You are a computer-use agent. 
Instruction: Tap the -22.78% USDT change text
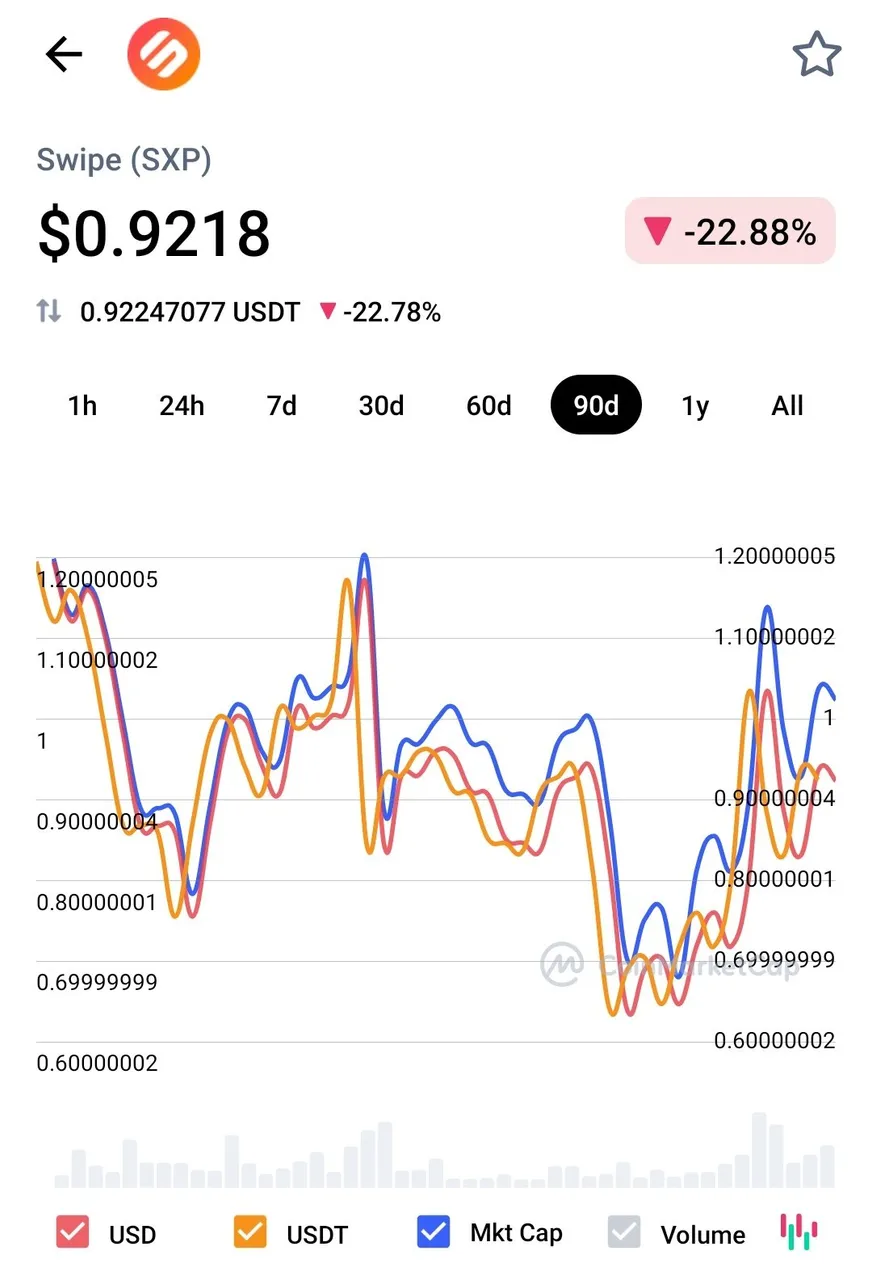point(380,312)
